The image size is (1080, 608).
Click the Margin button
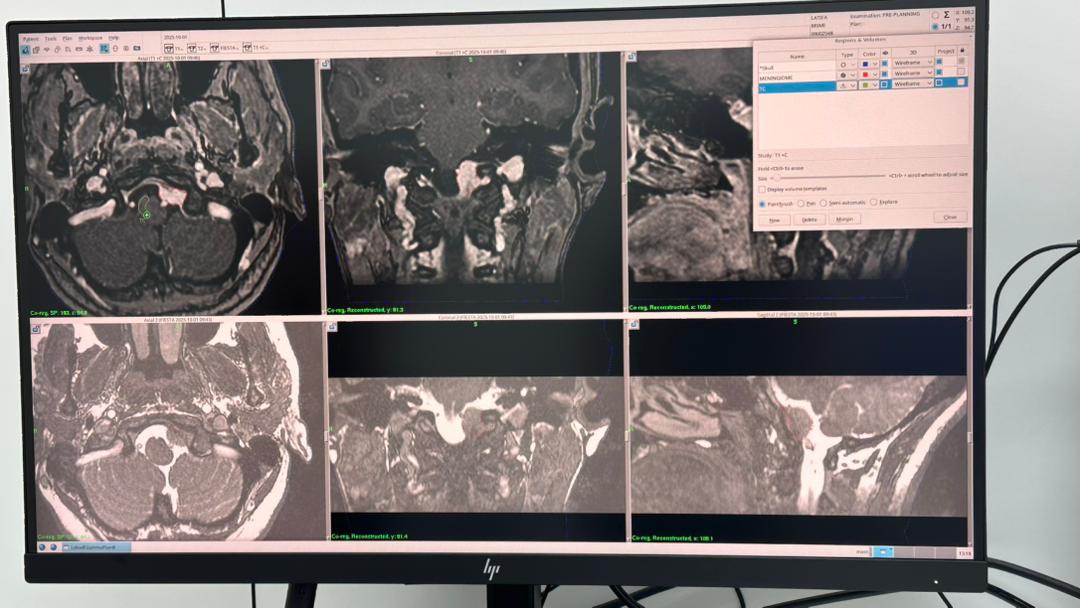coord(845,219)
